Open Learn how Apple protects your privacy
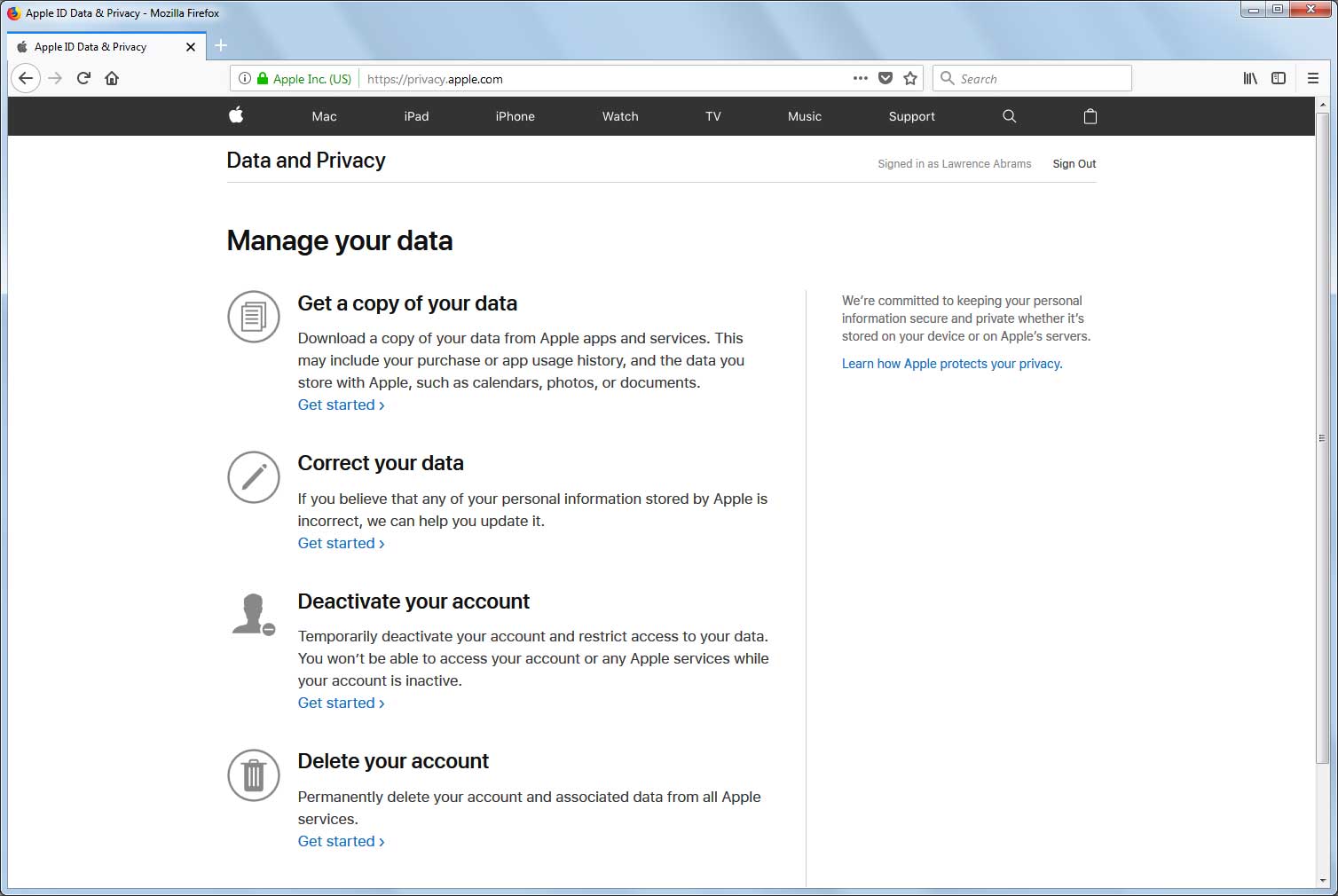Screen dimensions: 1338x896 (x=952, y=364)
